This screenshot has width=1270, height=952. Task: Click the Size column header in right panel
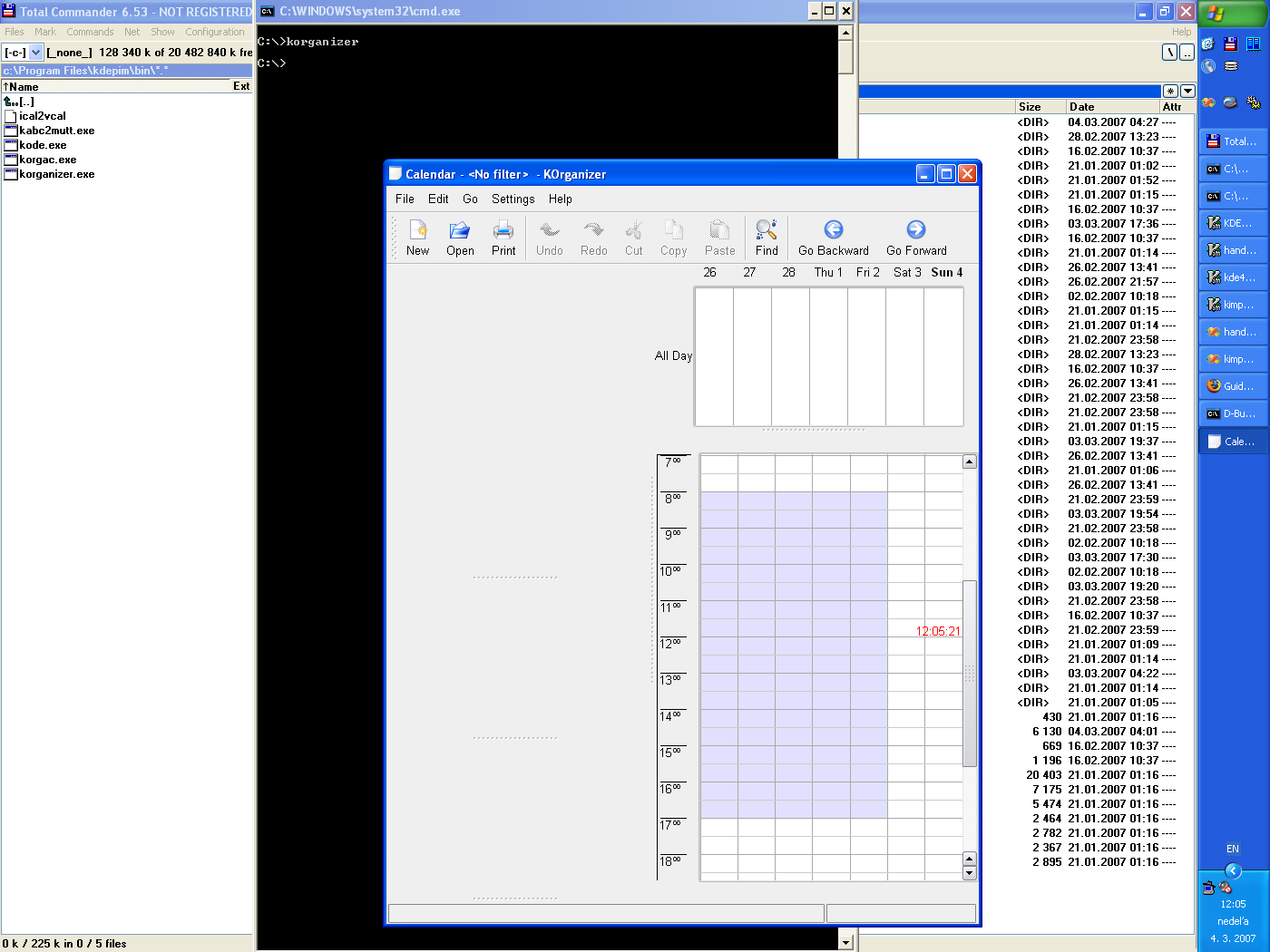coord(1040,106)
